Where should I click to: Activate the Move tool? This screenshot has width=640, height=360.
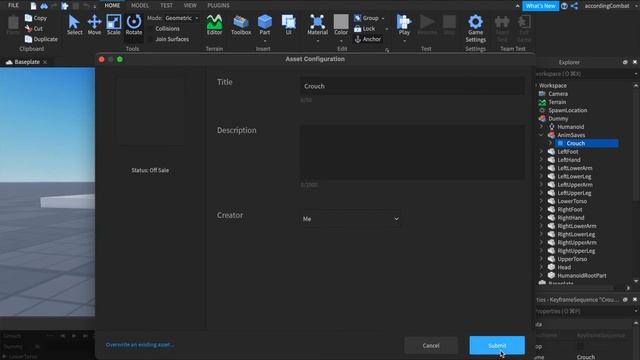[x=94, y=24]
